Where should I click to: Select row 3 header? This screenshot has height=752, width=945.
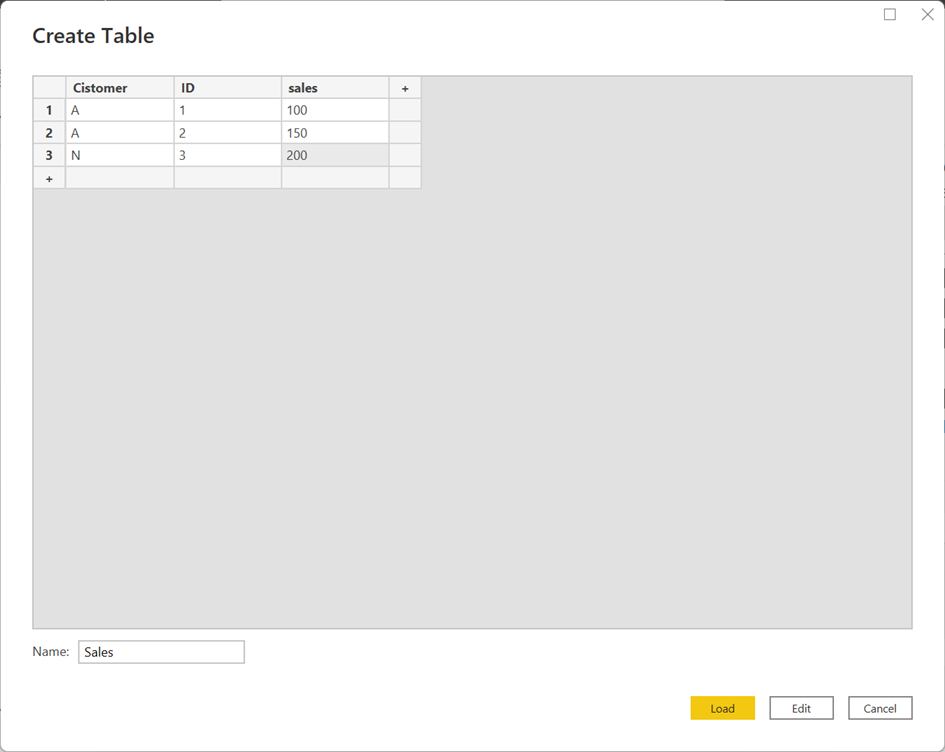point(49,155)
